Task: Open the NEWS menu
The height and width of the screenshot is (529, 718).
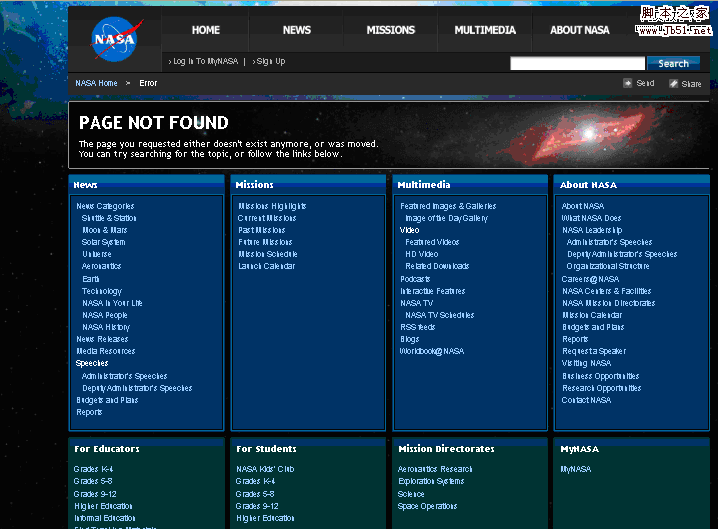Action: [x=297, y=30]
